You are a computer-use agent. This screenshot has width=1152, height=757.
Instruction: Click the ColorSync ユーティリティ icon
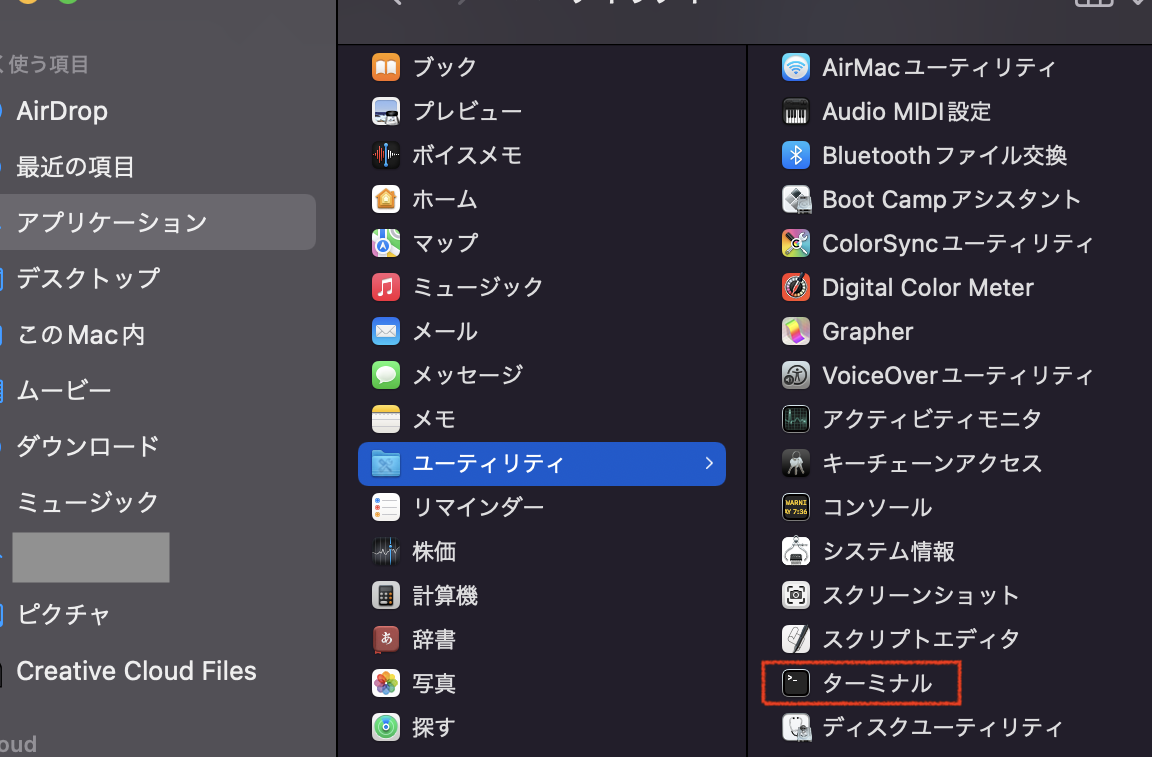click(796, 243)
